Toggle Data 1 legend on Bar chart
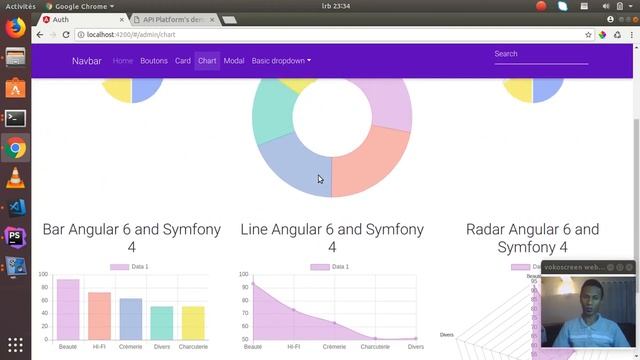 pyautogui.click(x=129, y=267)
